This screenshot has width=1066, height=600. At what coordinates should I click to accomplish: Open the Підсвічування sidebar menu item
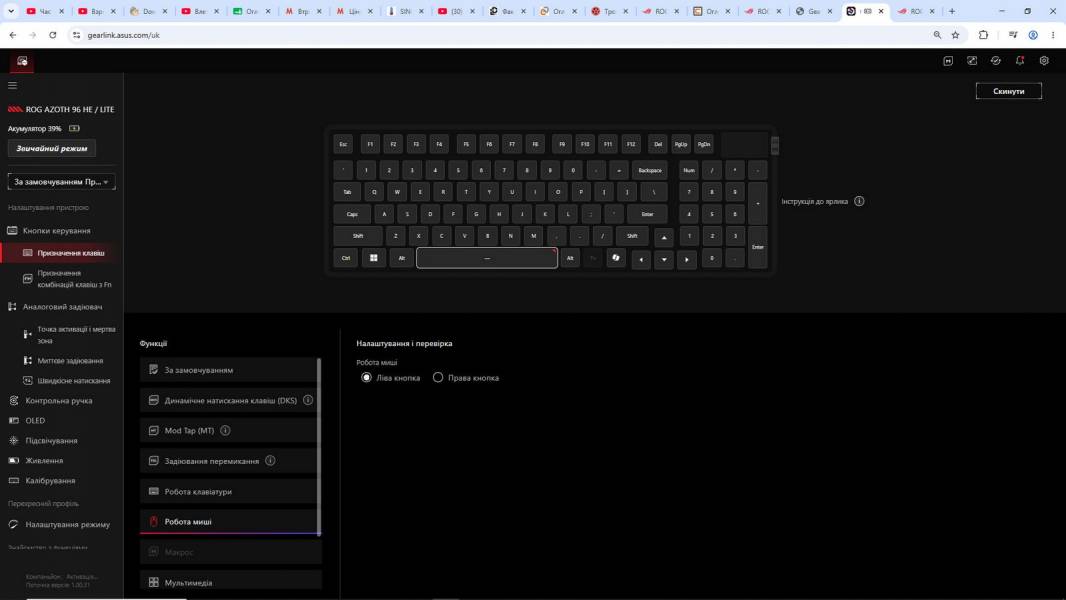coord(51,440)
